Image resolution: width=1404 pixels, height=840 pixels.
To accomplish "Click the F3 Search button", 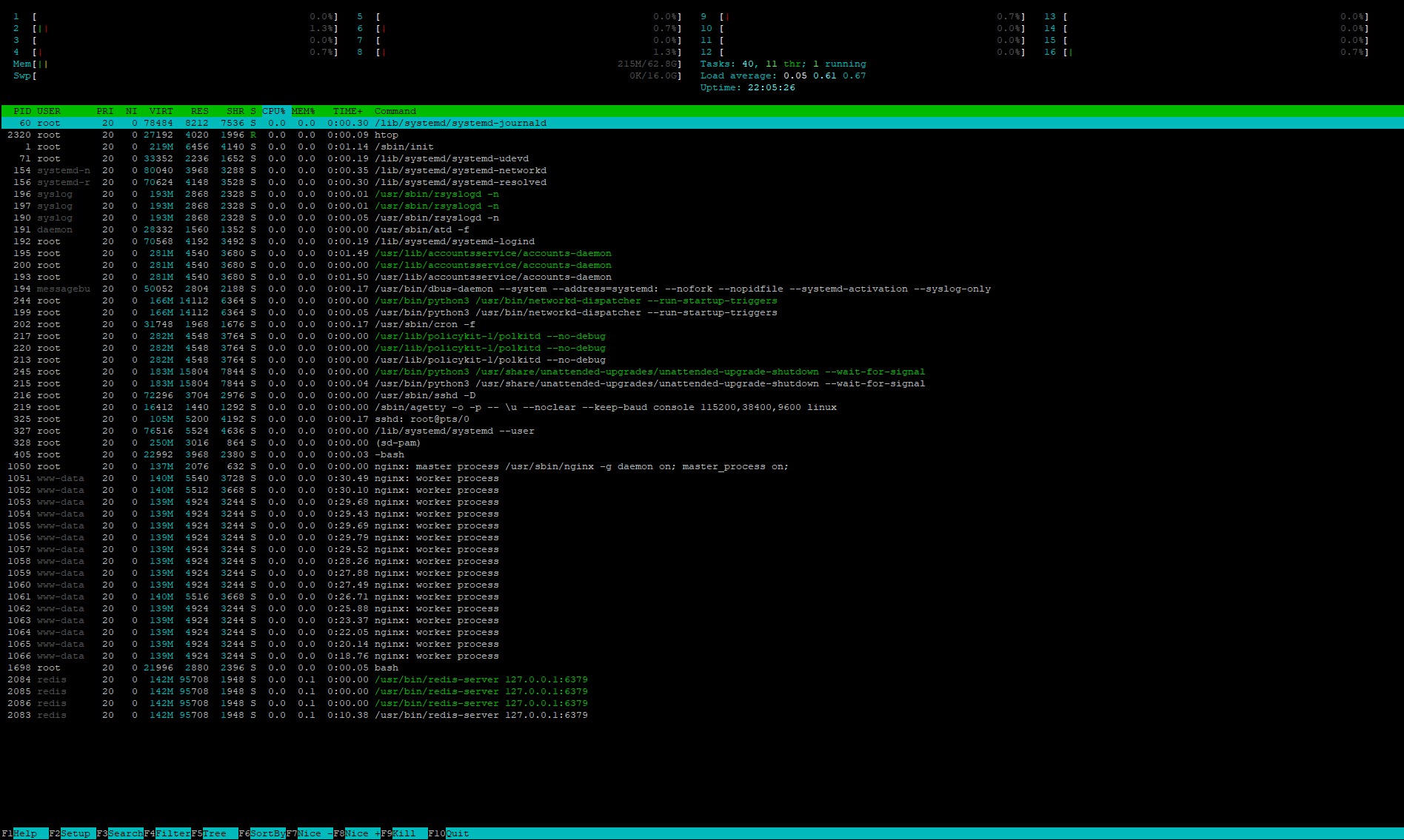I will point(119,833).
